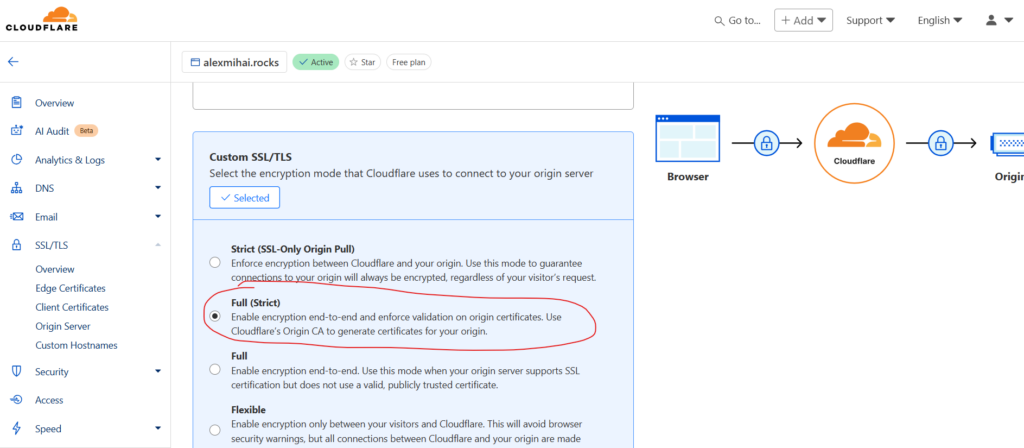
Task: Click the Selected button
Action: click(244, 197)
